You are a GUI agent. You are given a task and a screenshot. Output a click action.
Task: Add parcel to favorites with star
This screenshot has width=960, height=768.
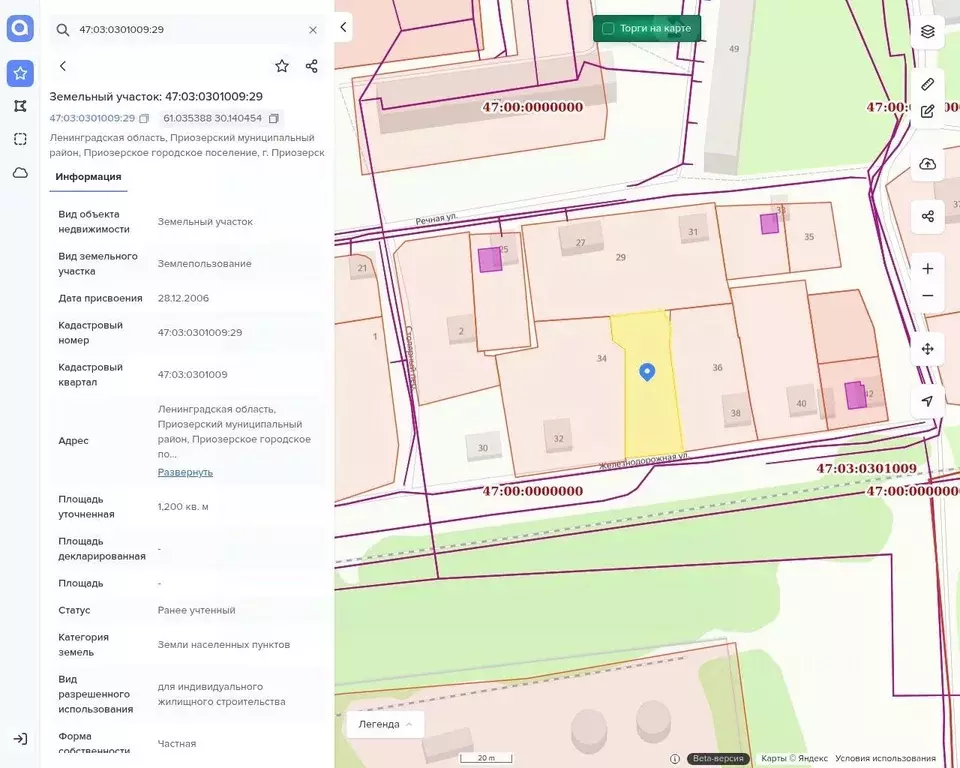pyautogui.click(x=282, y=66)
